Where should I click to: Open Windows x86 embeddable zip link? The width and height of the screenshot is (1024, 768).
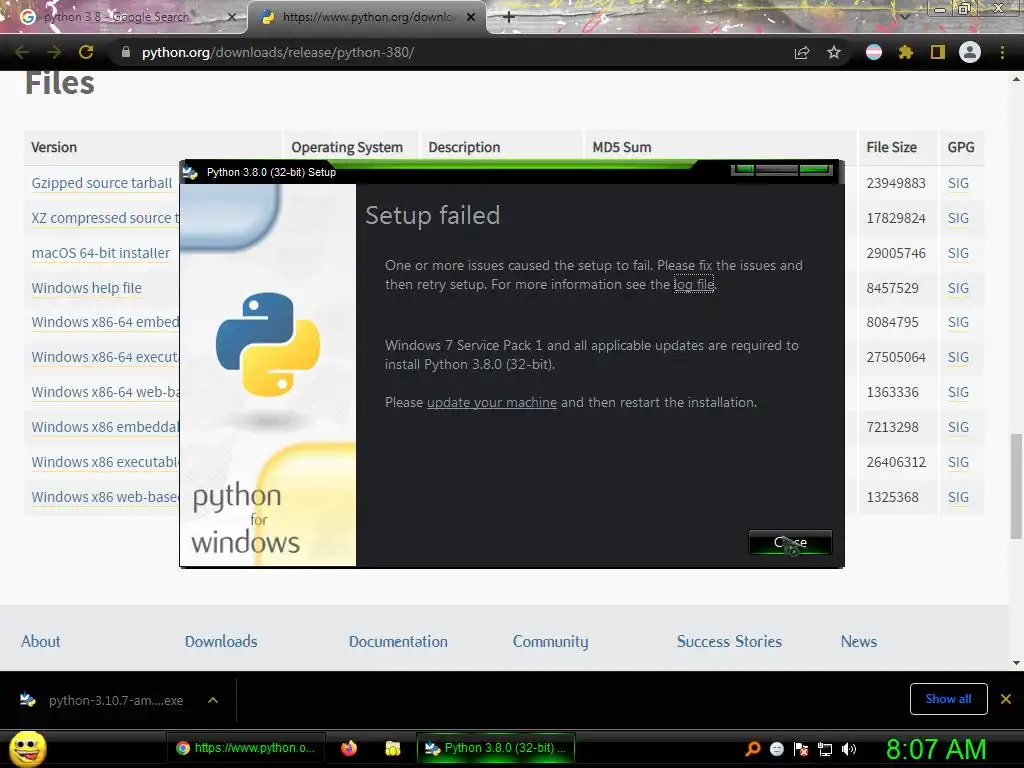[x=104, y=427]
